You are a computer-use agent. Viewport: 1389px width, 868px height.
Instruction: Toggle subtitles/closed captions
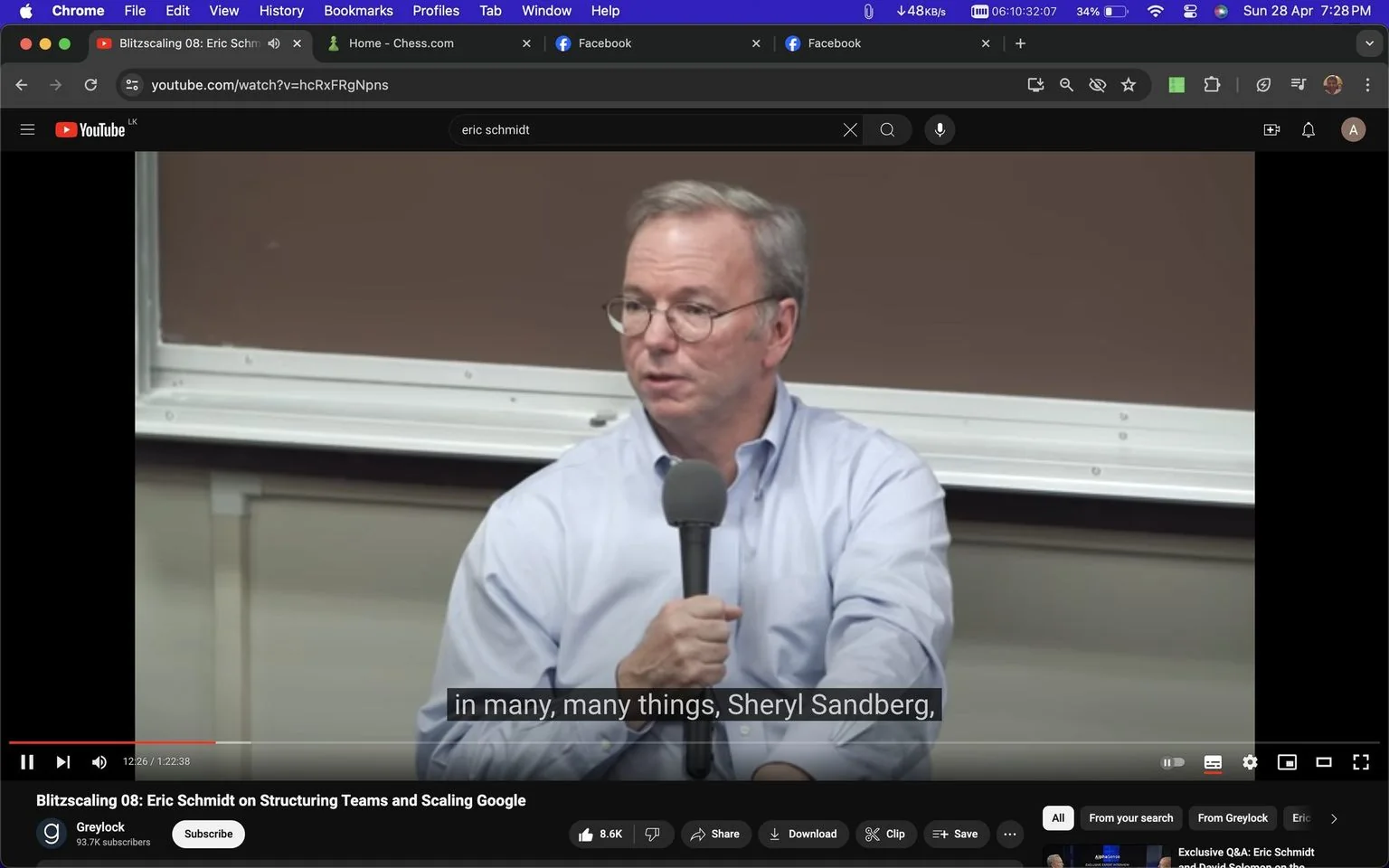point(1213,762)
